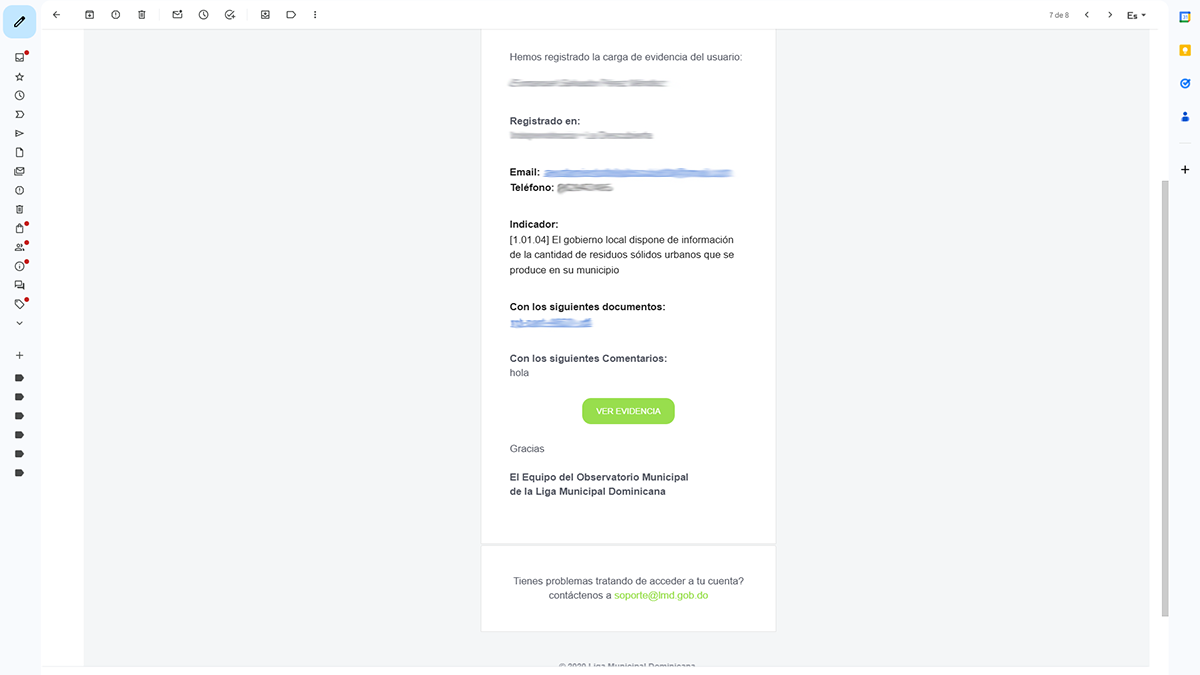Click the Compose pencil button
The width and height of the screenshot is (1200, 675).
click(19, 21)
